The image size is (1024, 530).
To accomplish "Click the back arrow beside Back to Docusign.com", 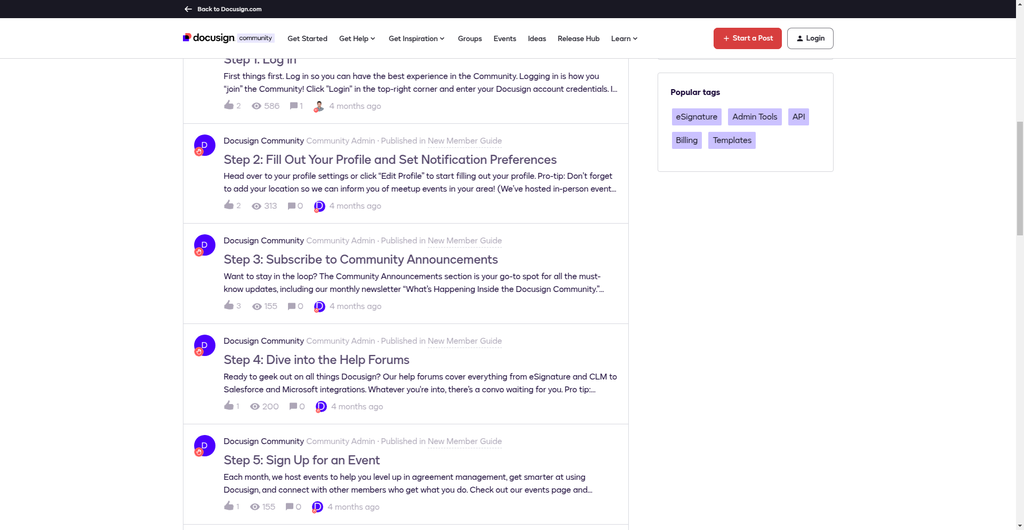I will click(188, 9).
